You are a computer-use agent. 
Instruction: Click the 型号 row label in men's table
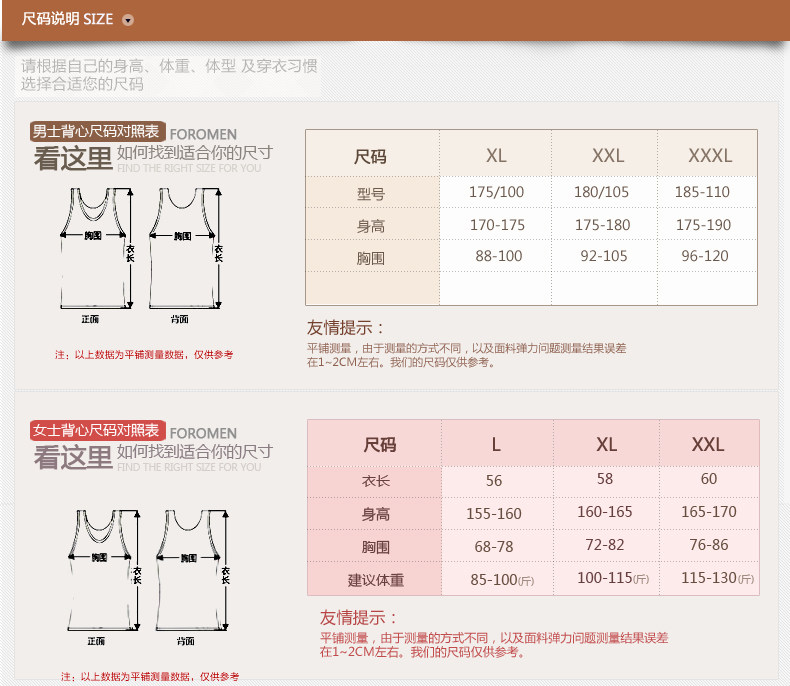click(371, 193)
